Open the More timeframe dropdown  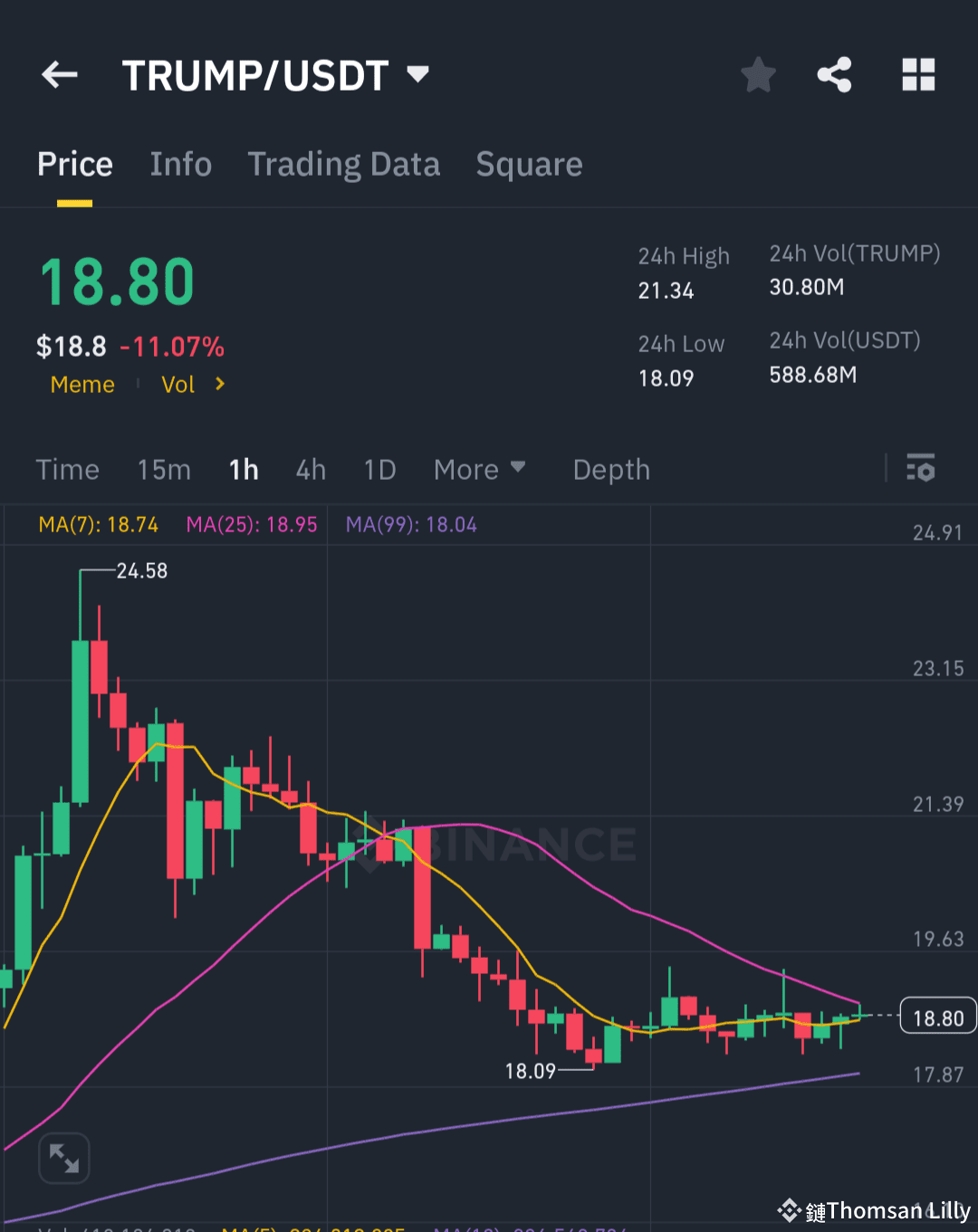[x=480, y=469]
